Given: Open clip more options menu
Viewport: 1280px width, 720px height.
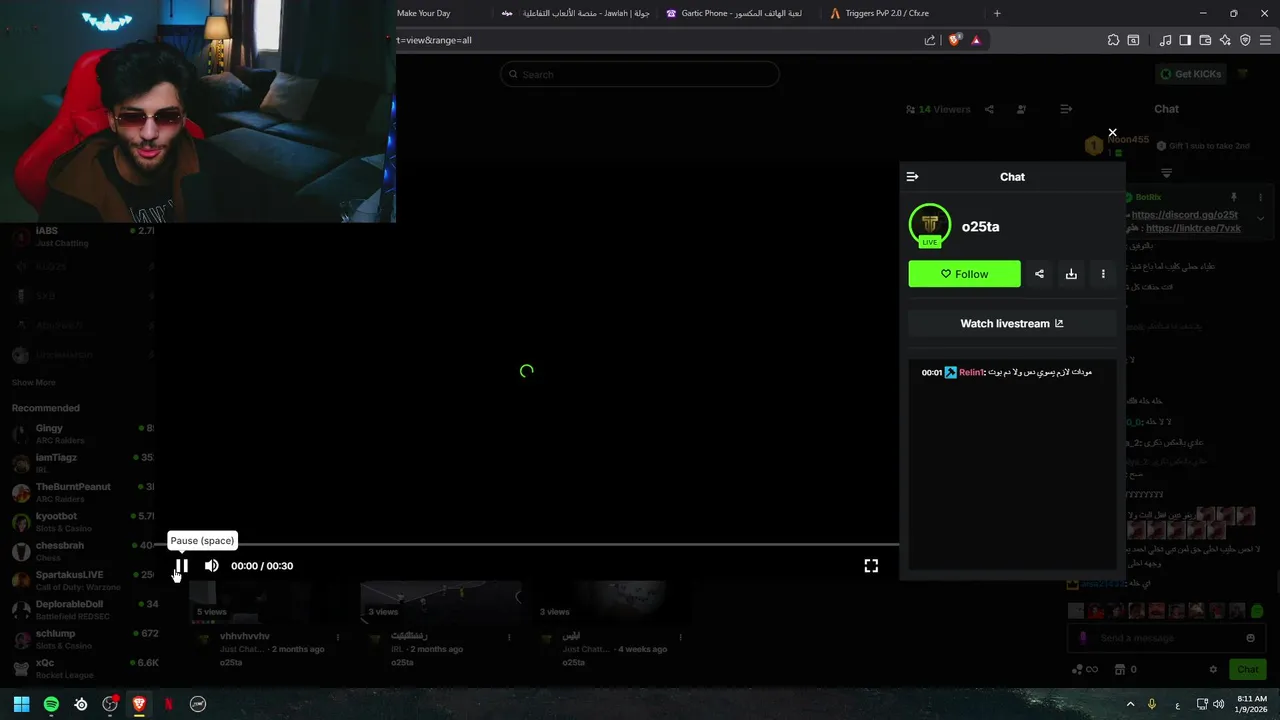Looking at the screenshot, I should (x=1103, y=274).
